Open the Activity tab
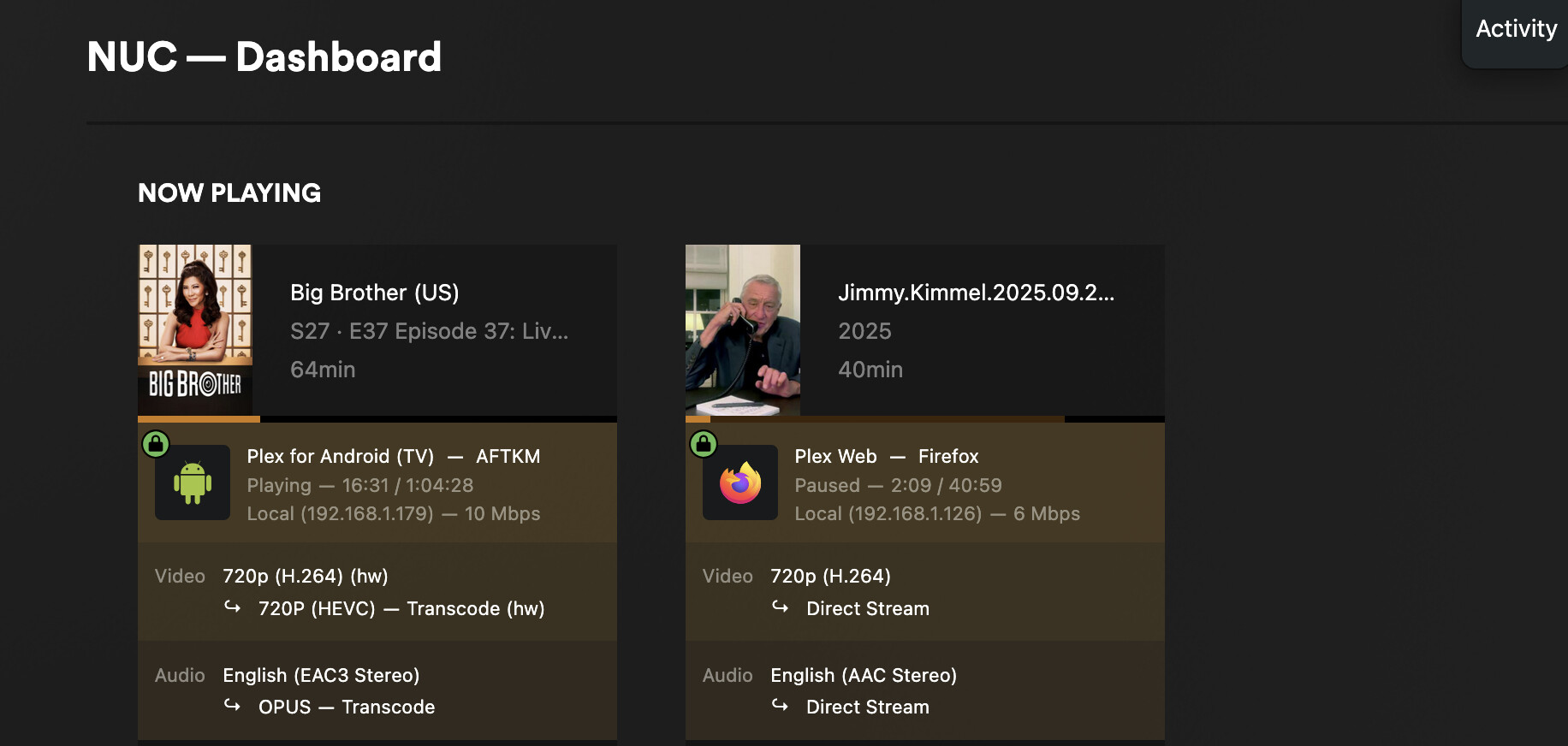 pos(1516,29)
